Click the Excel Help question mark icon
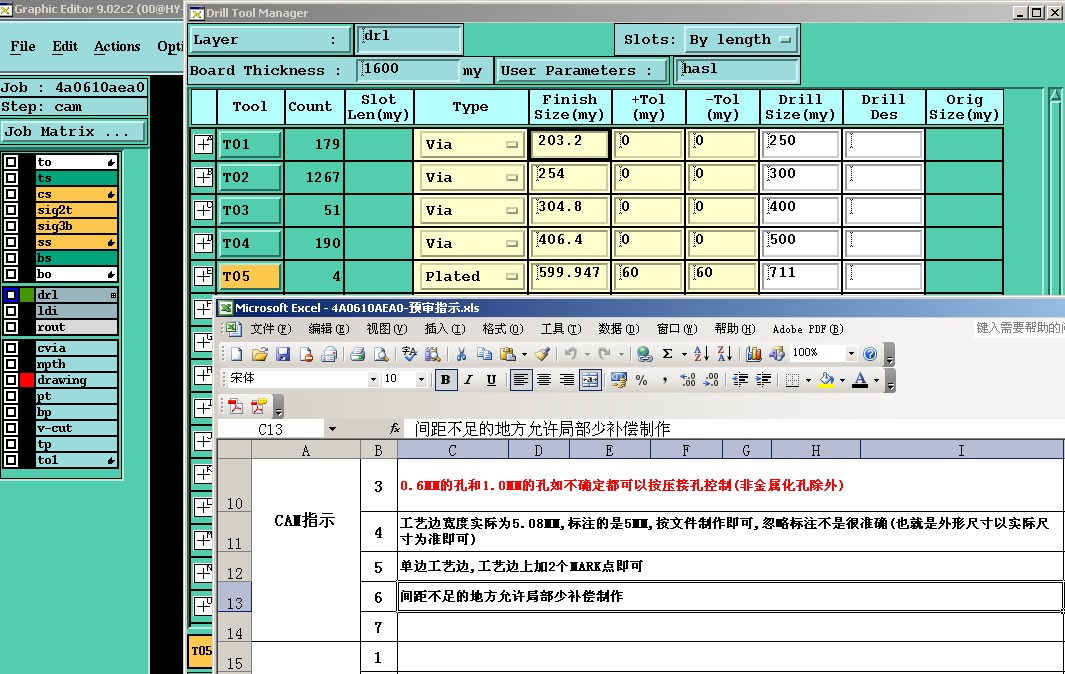 click(870, 354)
